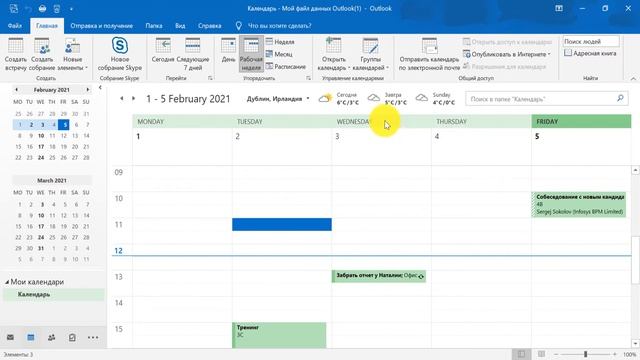Click the zoom in plus button
Viewport: 640px width, 360px height.
(x=615, y=354)
